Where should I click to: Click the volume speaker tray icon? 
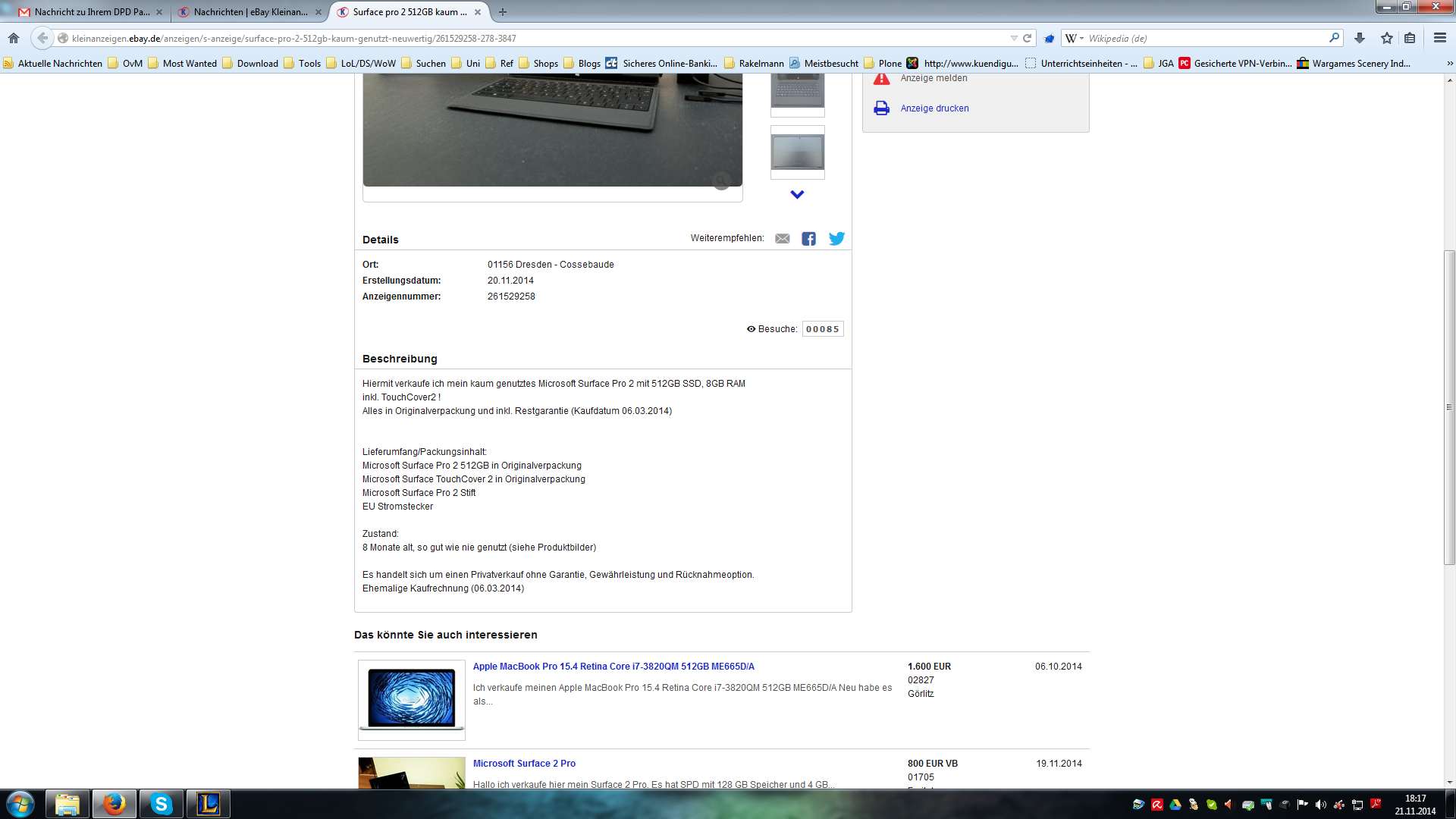coord(1321,805)
